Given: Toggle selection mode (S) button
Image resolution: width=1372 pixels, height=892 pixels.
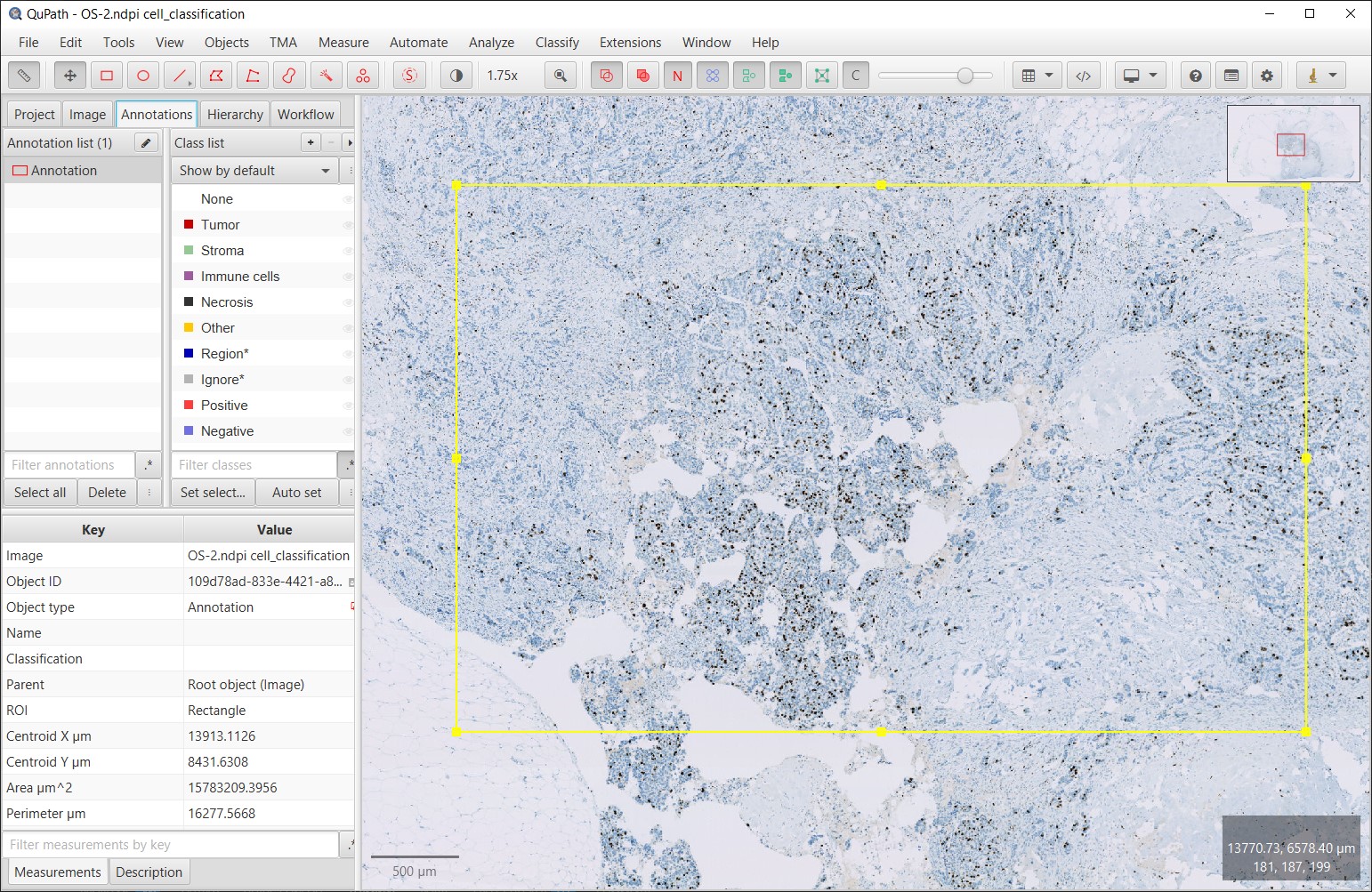Looking at the screenshot, I should [x=409, y=76].
